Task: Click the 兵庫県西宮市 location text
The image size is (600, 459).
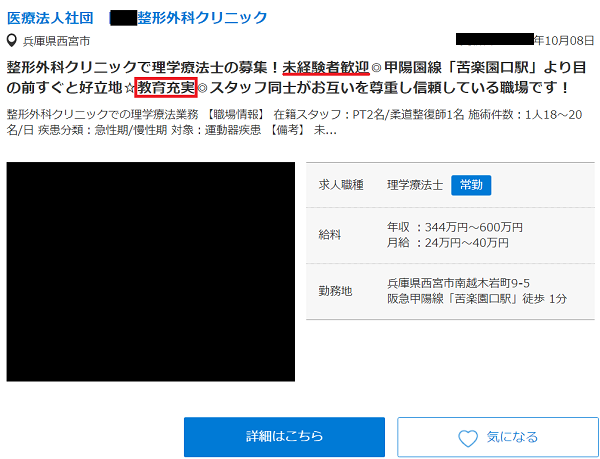Action: [x=56, y=41]
